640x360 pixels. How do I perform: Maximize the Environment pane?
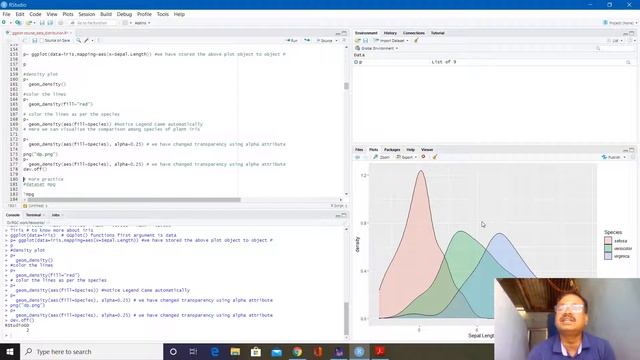(631, 33)
